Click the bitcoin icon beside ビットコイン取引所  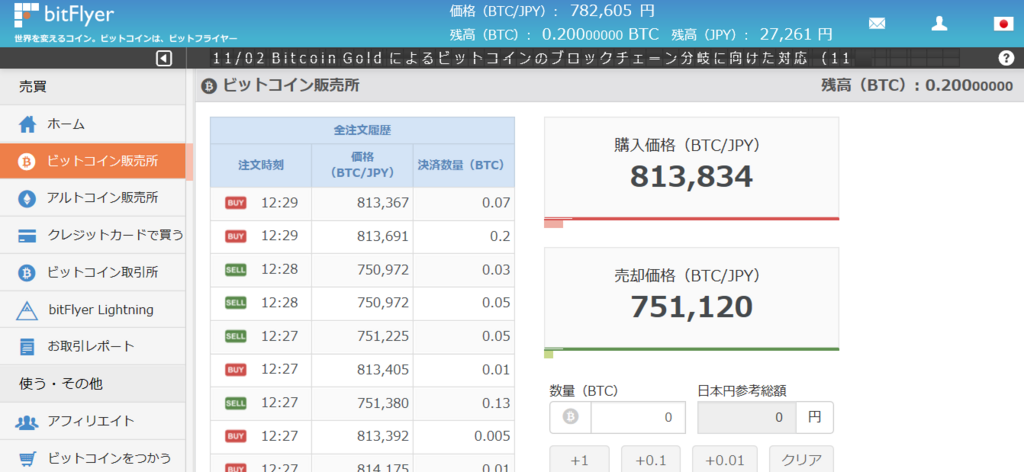point(27,272)
